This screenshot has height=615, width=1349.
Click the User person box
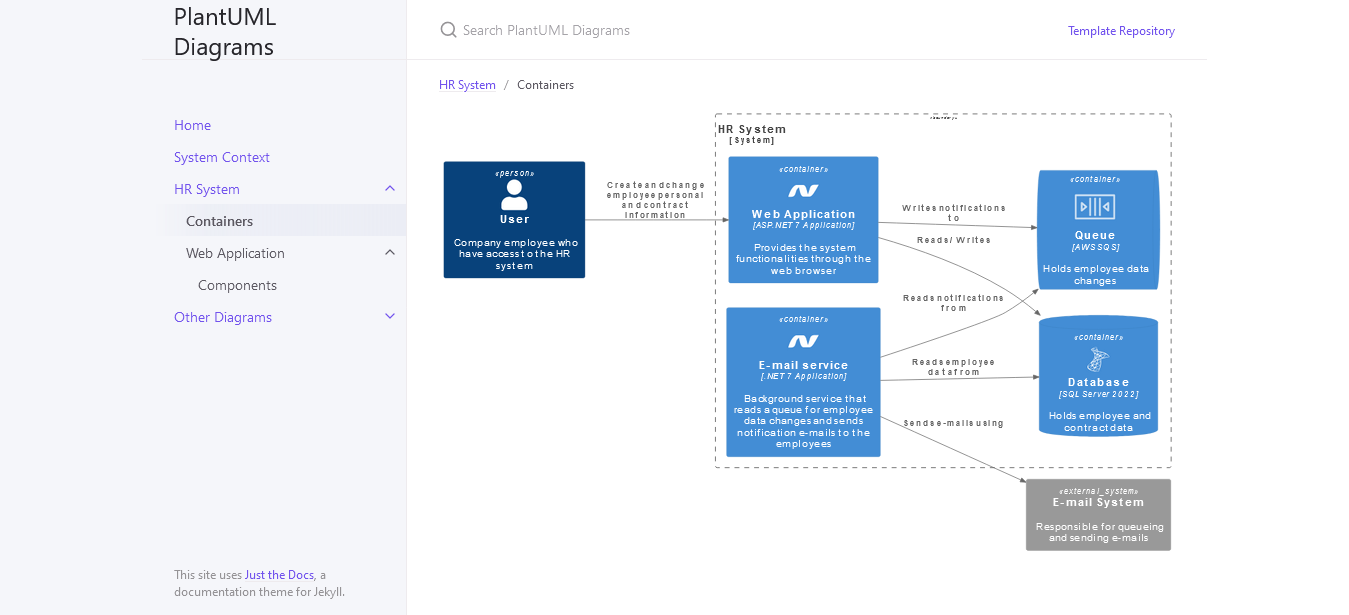click(514, 220)
